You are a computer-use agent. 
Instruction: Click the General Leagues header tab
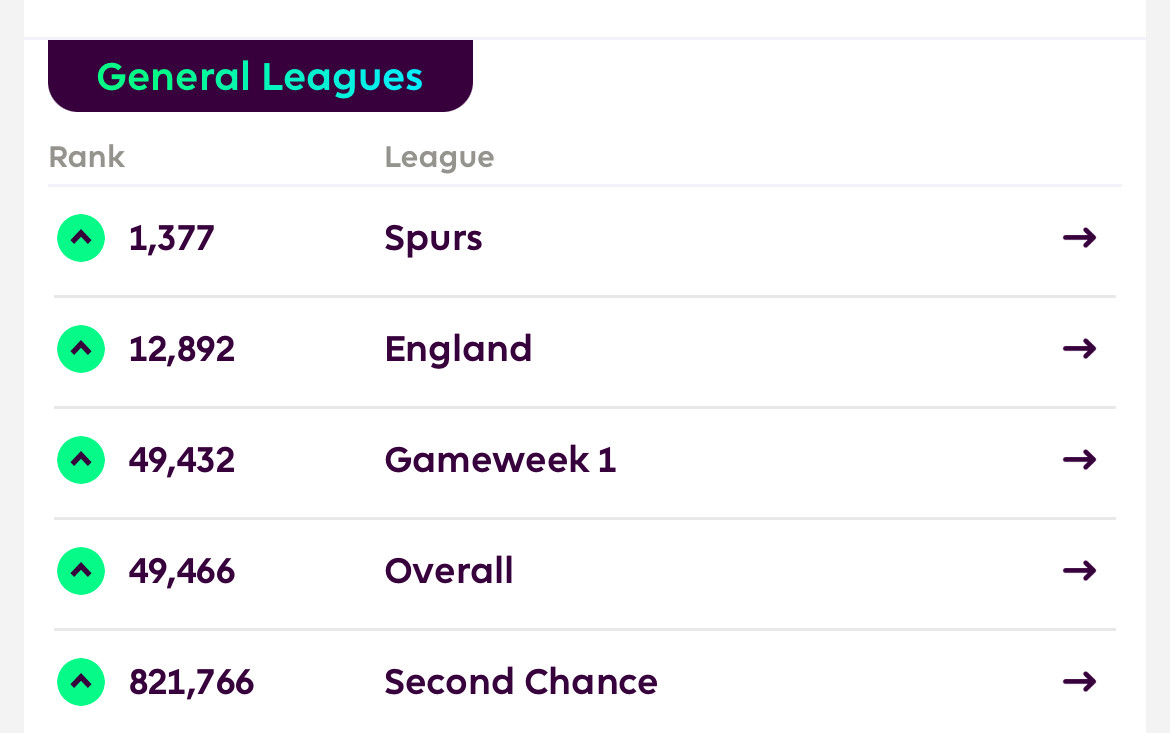260,76
